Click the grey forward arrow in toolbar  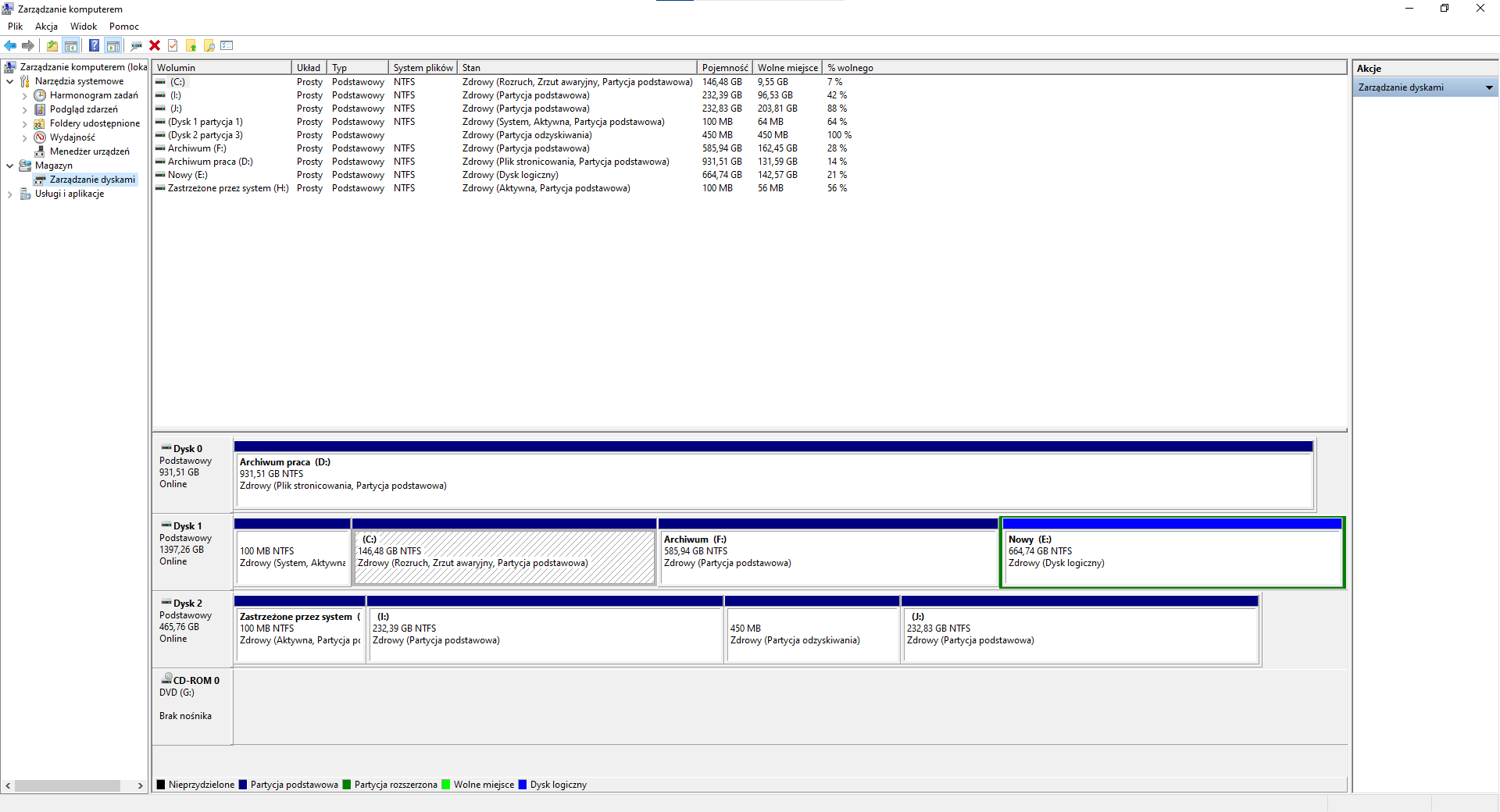click(x=28, y=45)
